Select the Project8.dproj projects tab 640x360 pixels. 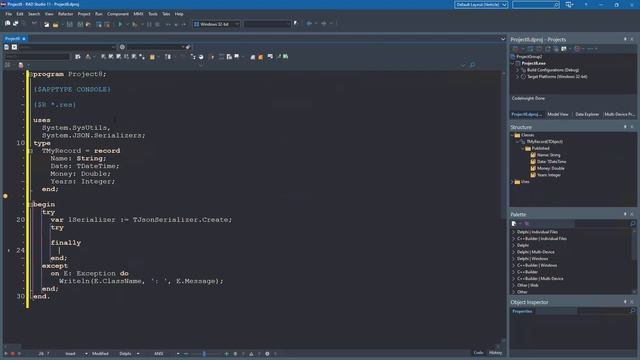pyautogui.click(x=526, y=114)
